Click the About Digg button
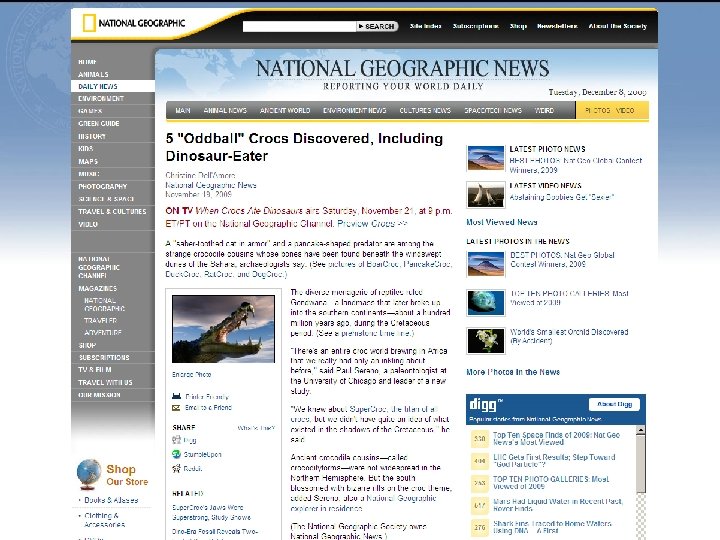 click(x=614, y=404)
